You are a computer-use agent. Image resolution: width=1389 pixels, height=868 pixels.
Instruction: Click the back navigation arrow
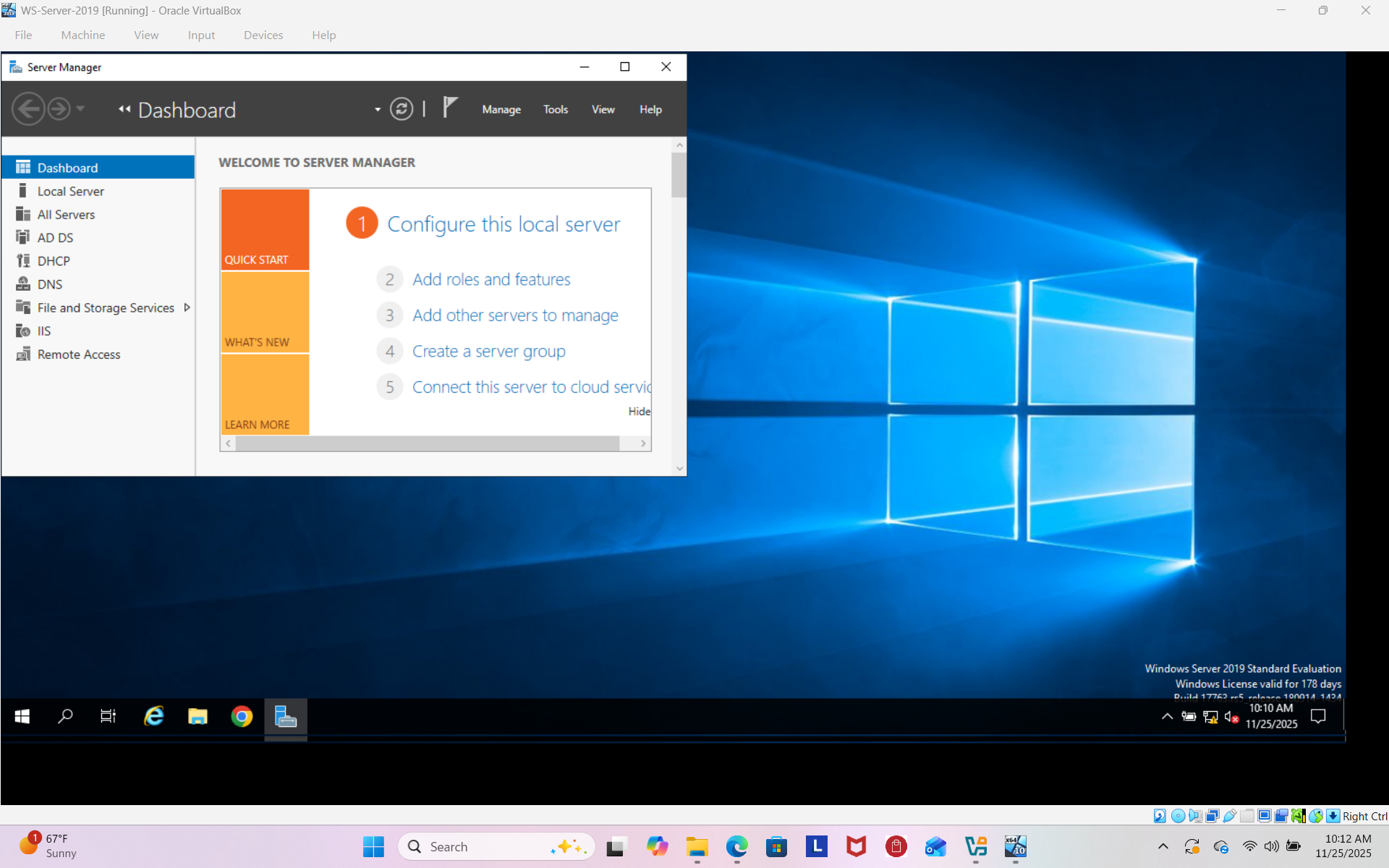tap(29, 109)
